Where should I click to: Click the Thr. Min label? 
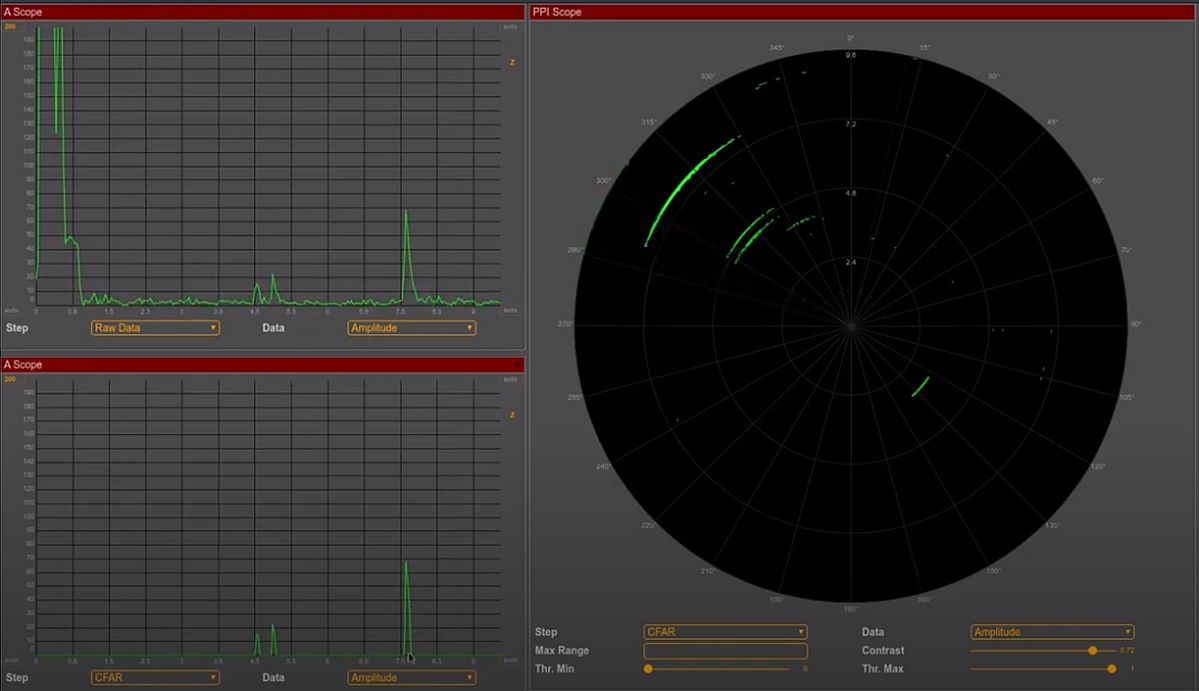click(554, 669)
